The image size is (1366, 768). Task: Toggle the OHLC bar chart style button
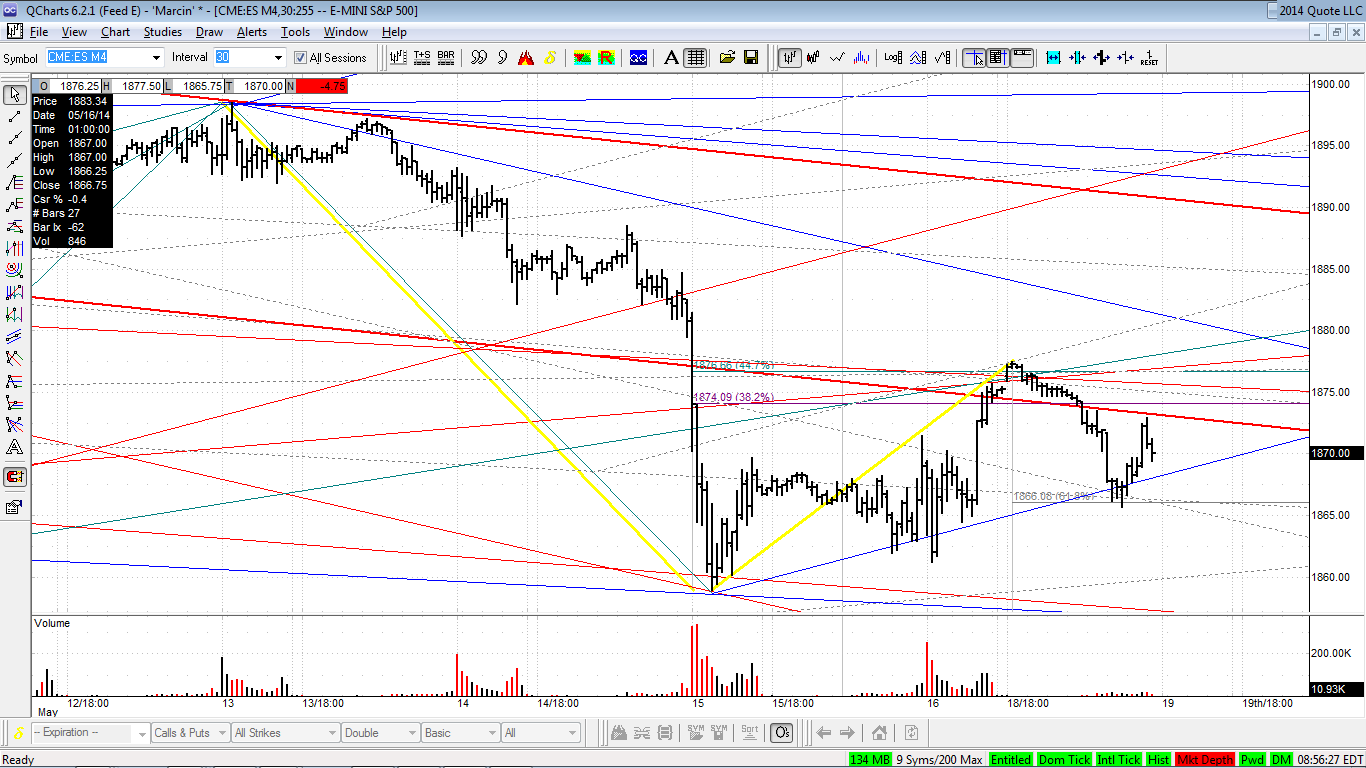[x=790, y=58]
